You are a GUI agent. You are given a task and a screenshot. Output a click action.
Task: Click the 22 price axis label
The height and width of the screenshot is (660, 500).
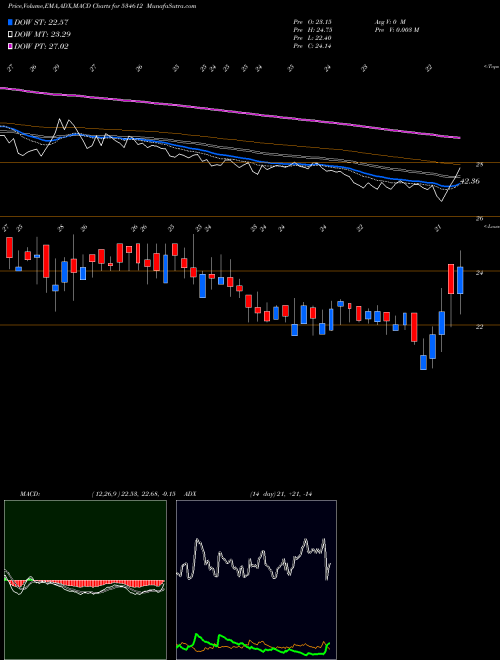pos(479,327)
